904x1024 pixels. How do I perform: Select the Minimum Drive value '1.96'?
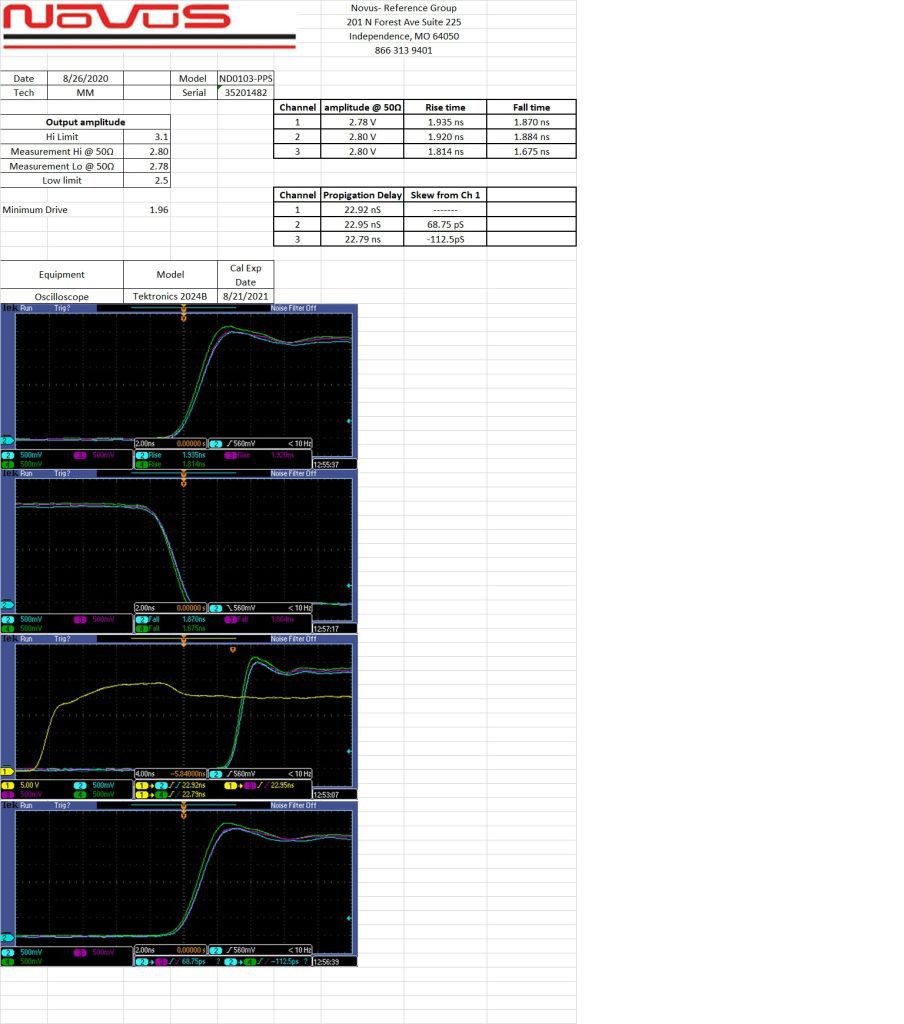pos(147,210)
